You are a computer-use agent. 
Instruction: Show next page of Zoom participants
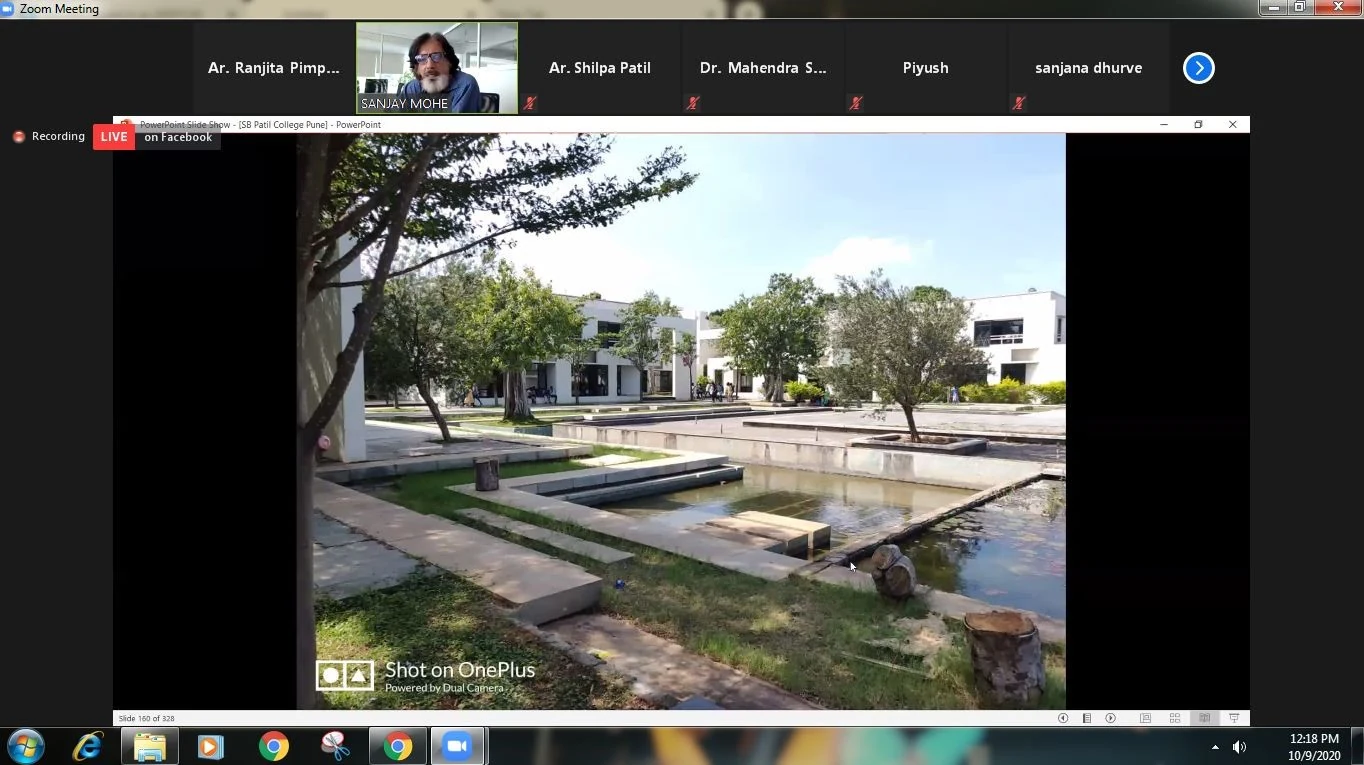click(x=1198, y=68)
